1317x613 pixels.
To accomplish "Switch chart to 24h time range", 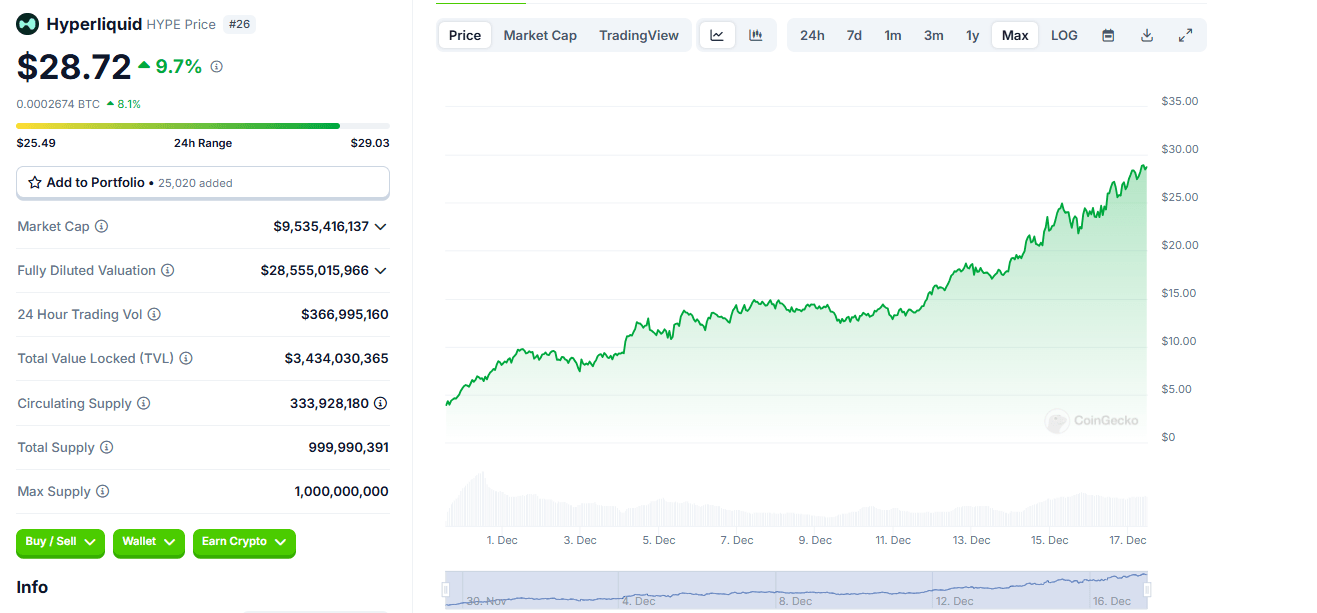I will [x=812, y=34].
